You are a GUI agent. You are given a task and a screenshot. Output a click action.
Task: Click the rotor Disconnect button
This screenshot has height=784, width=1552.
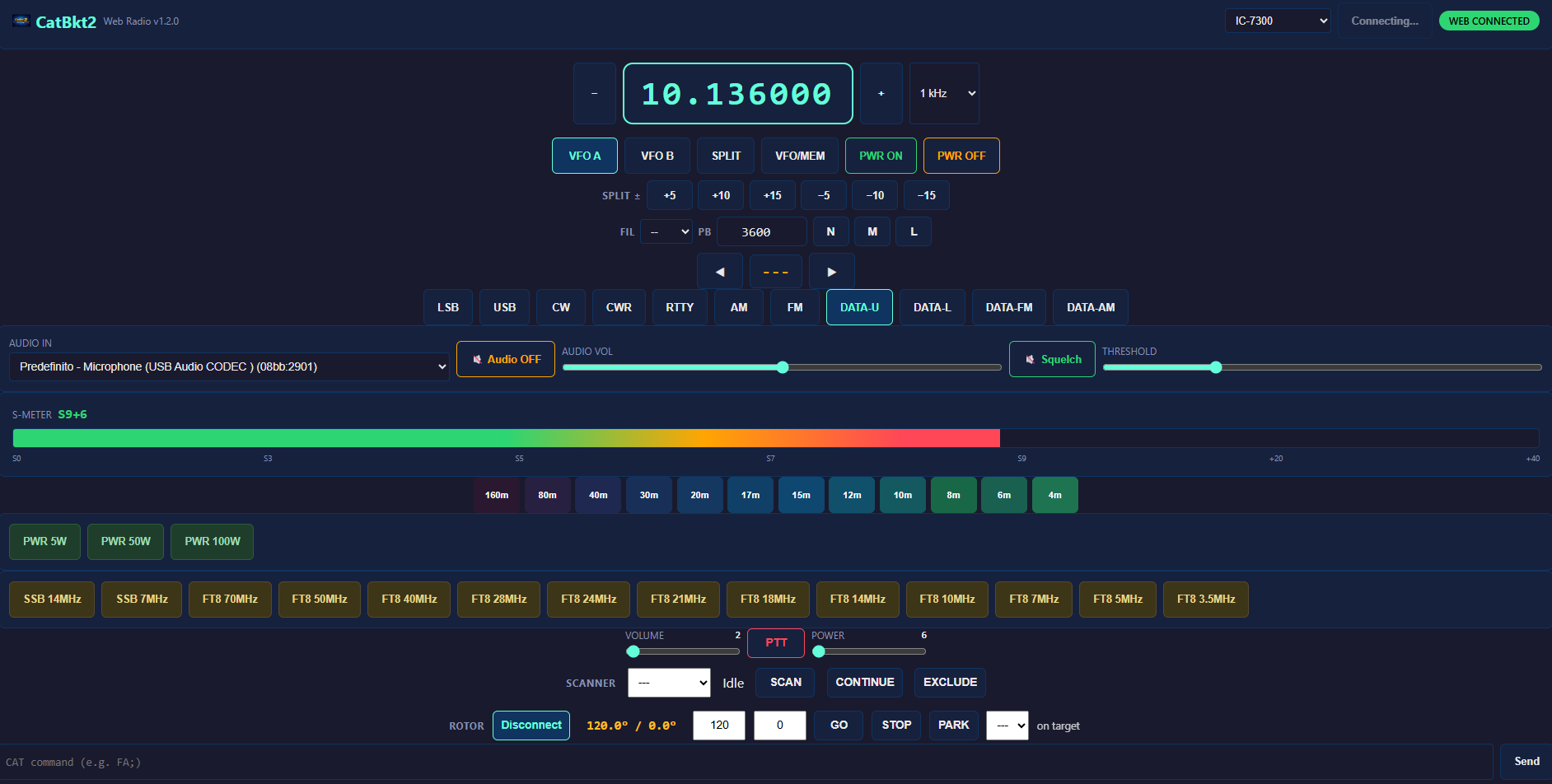531,726
